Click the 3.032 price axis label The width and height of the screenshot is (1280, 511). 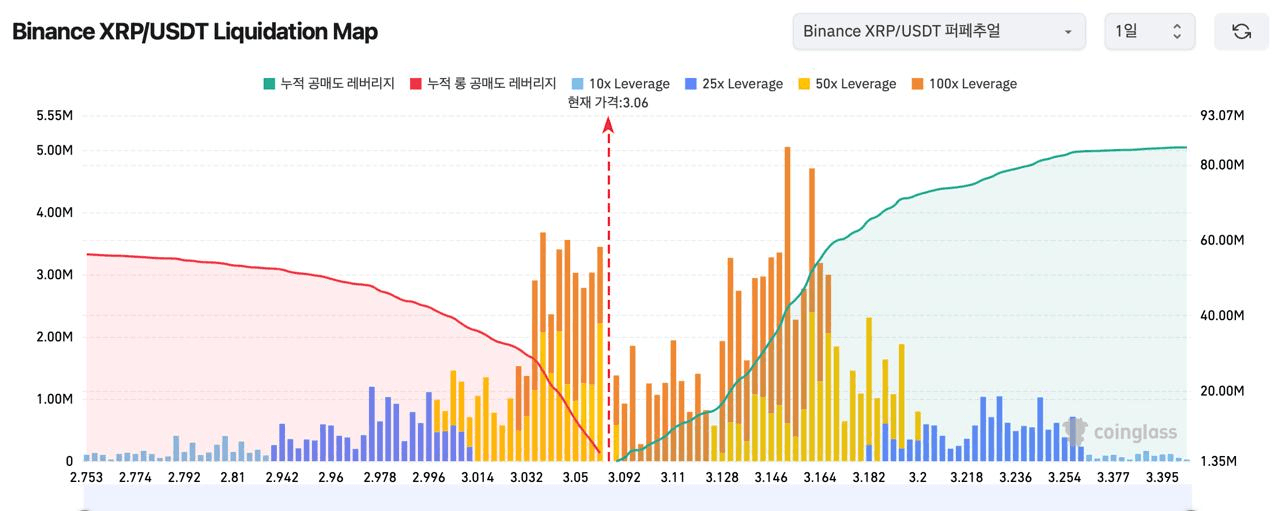pyautogui.click(x=526, y=477)
